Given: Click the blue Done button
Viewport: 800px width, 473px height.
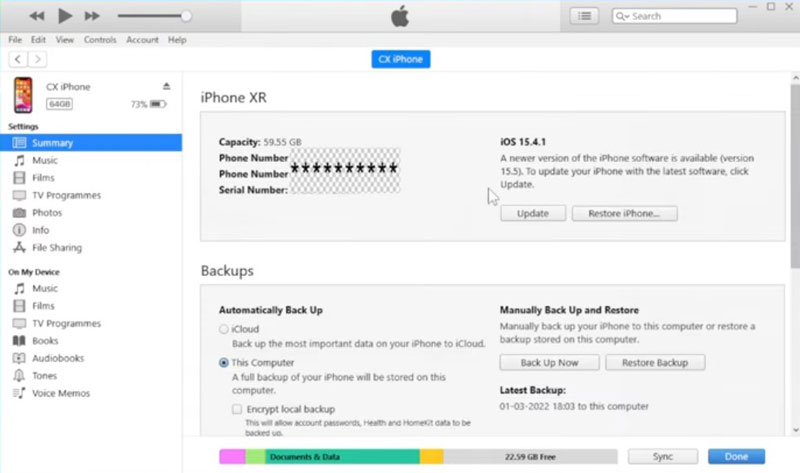Looking at the screenshot, I should 736,457.
